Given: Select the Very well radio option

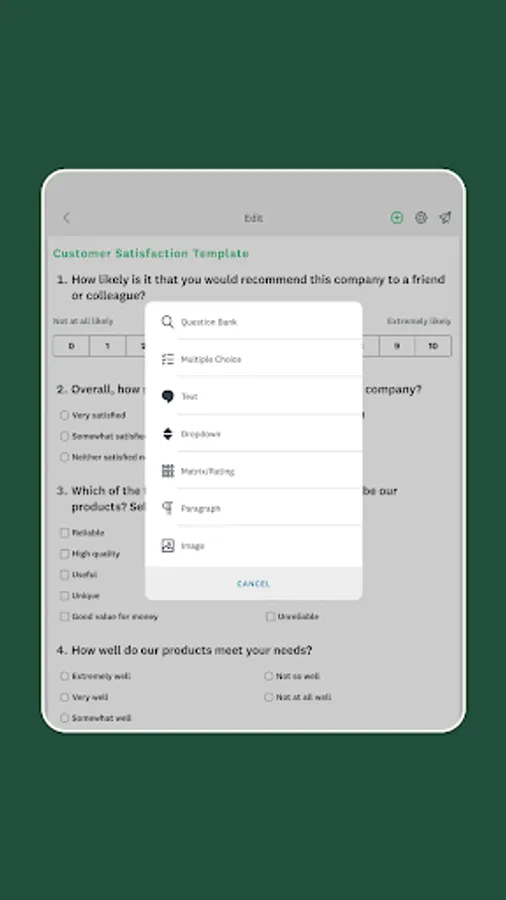Looking at the screenshot, I should 65,697.
